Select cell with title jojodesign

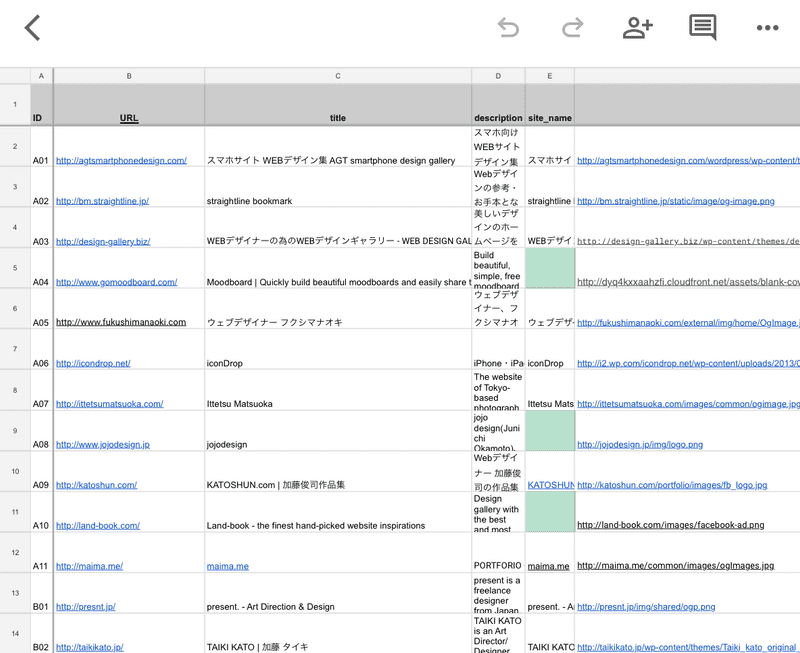[x=338, y=431]
